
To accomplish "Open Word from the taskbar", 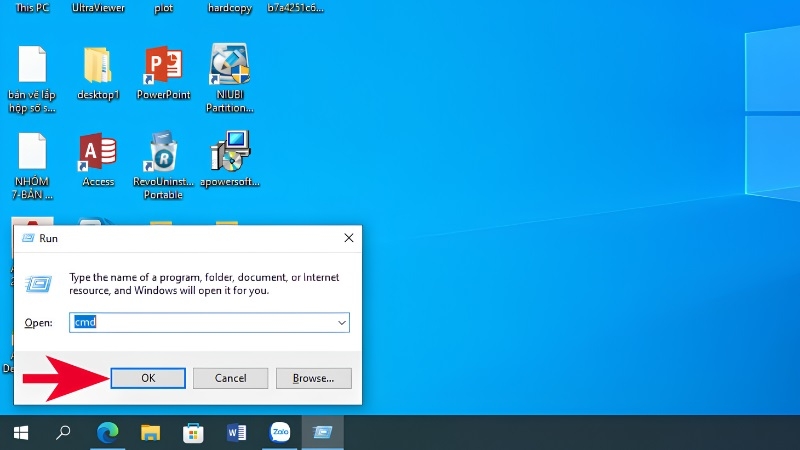I will click(x=236, y=433).
